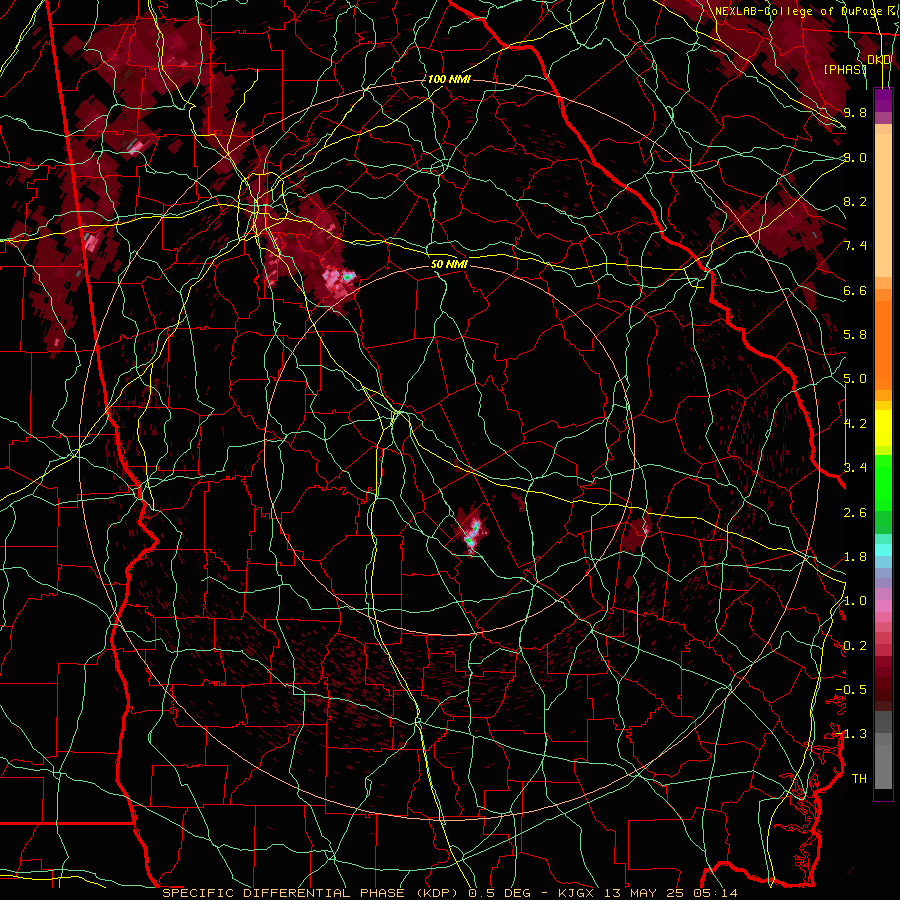Image resolution: width=900 pixels, height=900 pixels.
Task: Click the bright green segment of the color bar
Action: 883,483
